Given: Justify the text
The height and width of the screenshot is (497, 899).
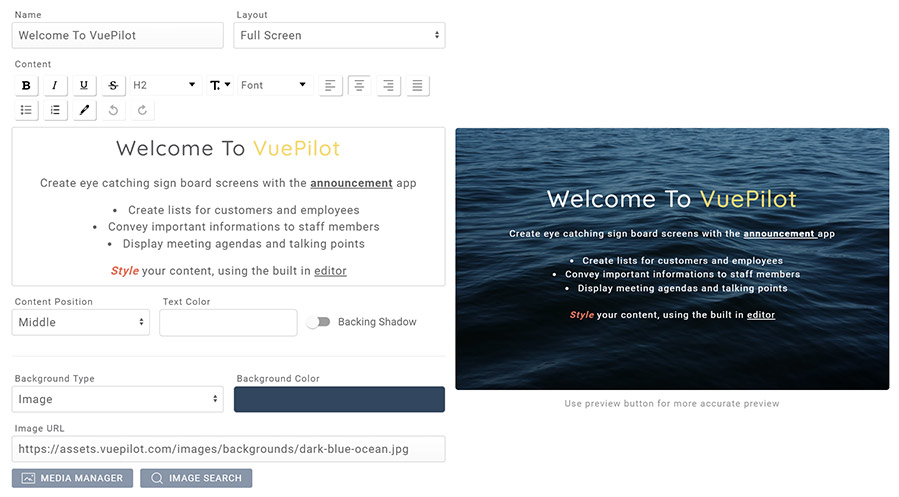Looking at the screenshot, I should click(417, 85).
